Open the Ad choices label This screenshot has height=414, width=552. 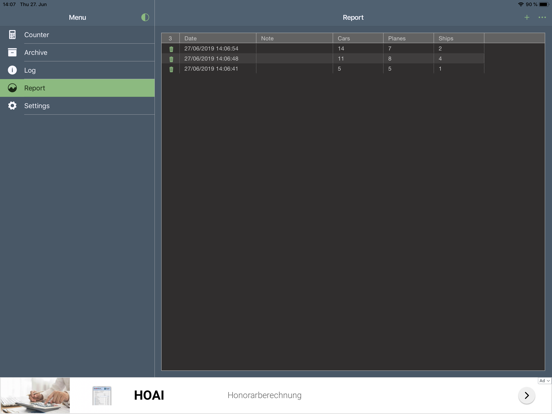544,381
